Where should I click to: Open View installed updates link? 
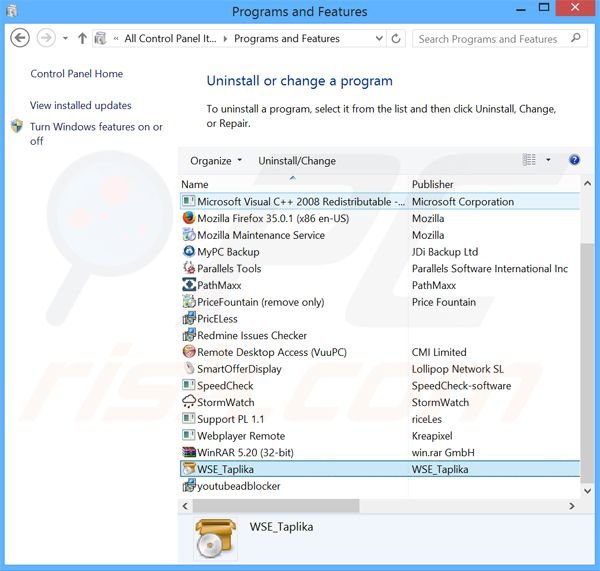[x=81, y=105]
